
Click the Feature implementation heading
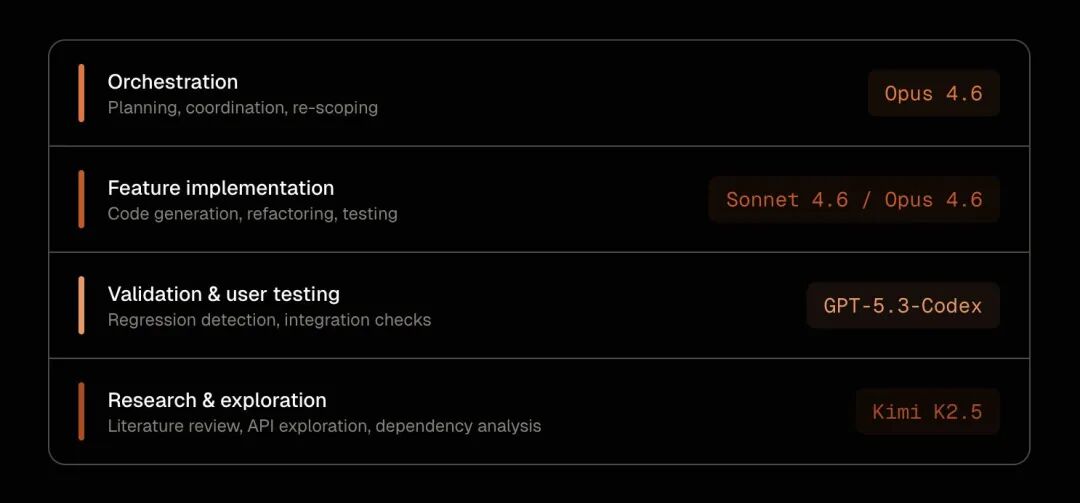point(220,188)
